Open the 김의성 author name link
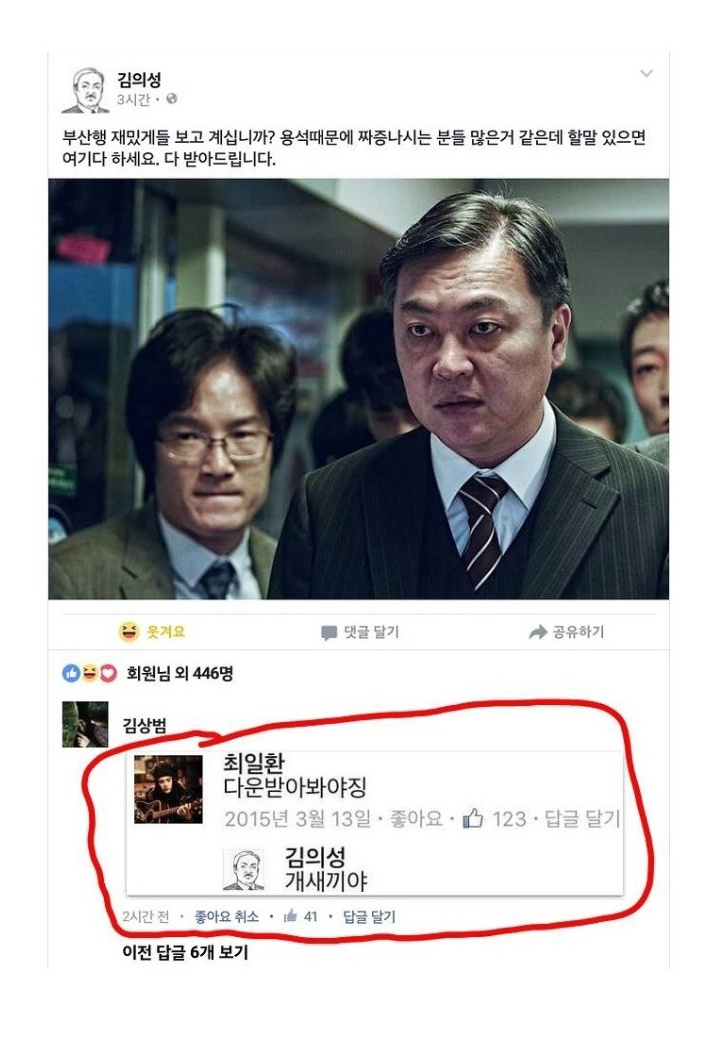Image resolution: width=712 pixels, height=1054 pixels. click(139, 80)
